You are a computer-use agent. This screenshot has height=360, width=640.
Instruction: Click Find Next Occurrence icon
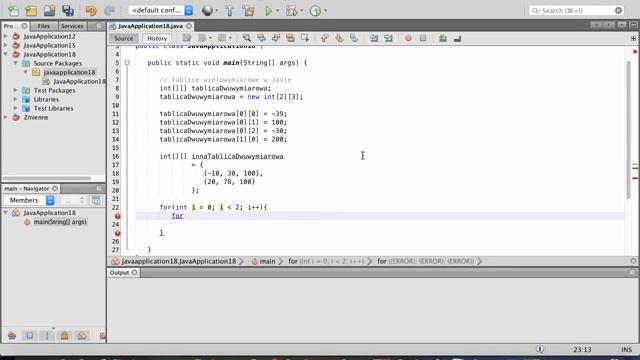[x=276, y=38]
